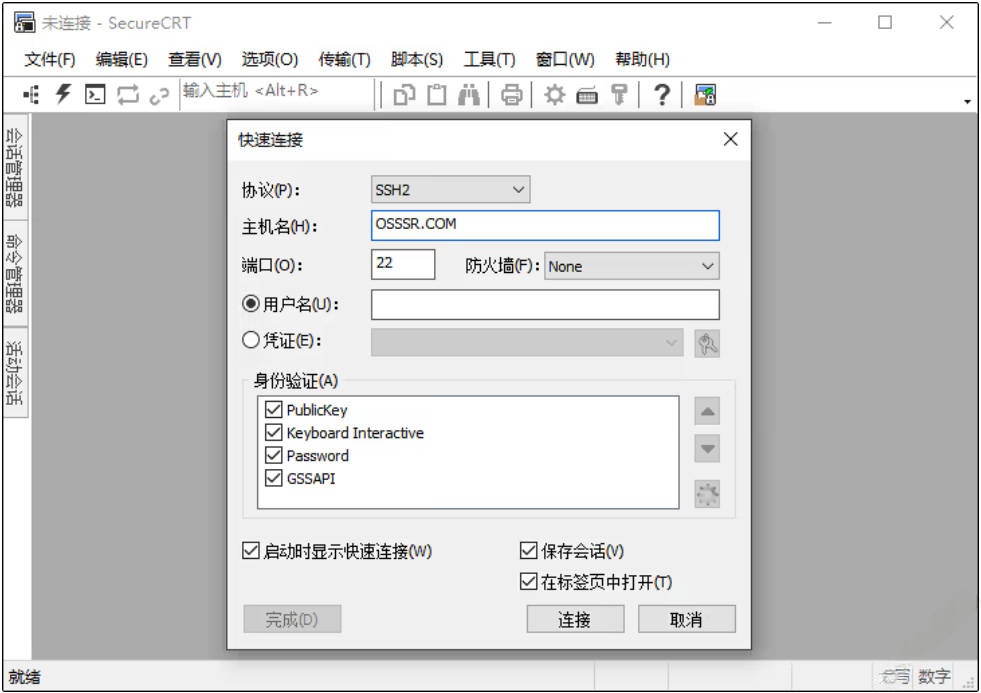Click the 输入主机 Alt+R host box
981x693 pixels.
[277, 94]
